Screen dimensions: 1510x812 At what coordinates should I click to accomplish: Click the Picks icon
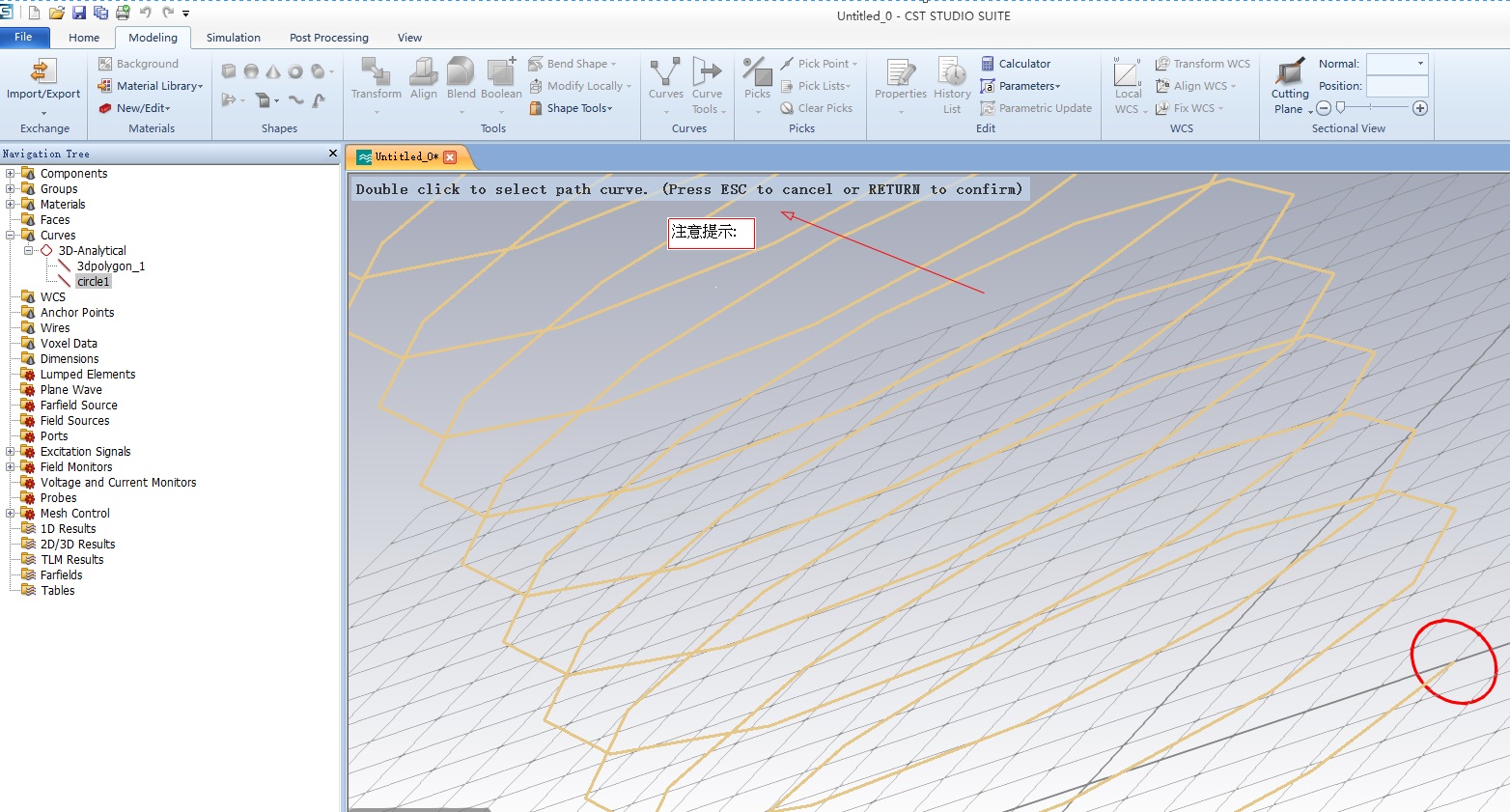pyautogui.click(x=757, y=73)
